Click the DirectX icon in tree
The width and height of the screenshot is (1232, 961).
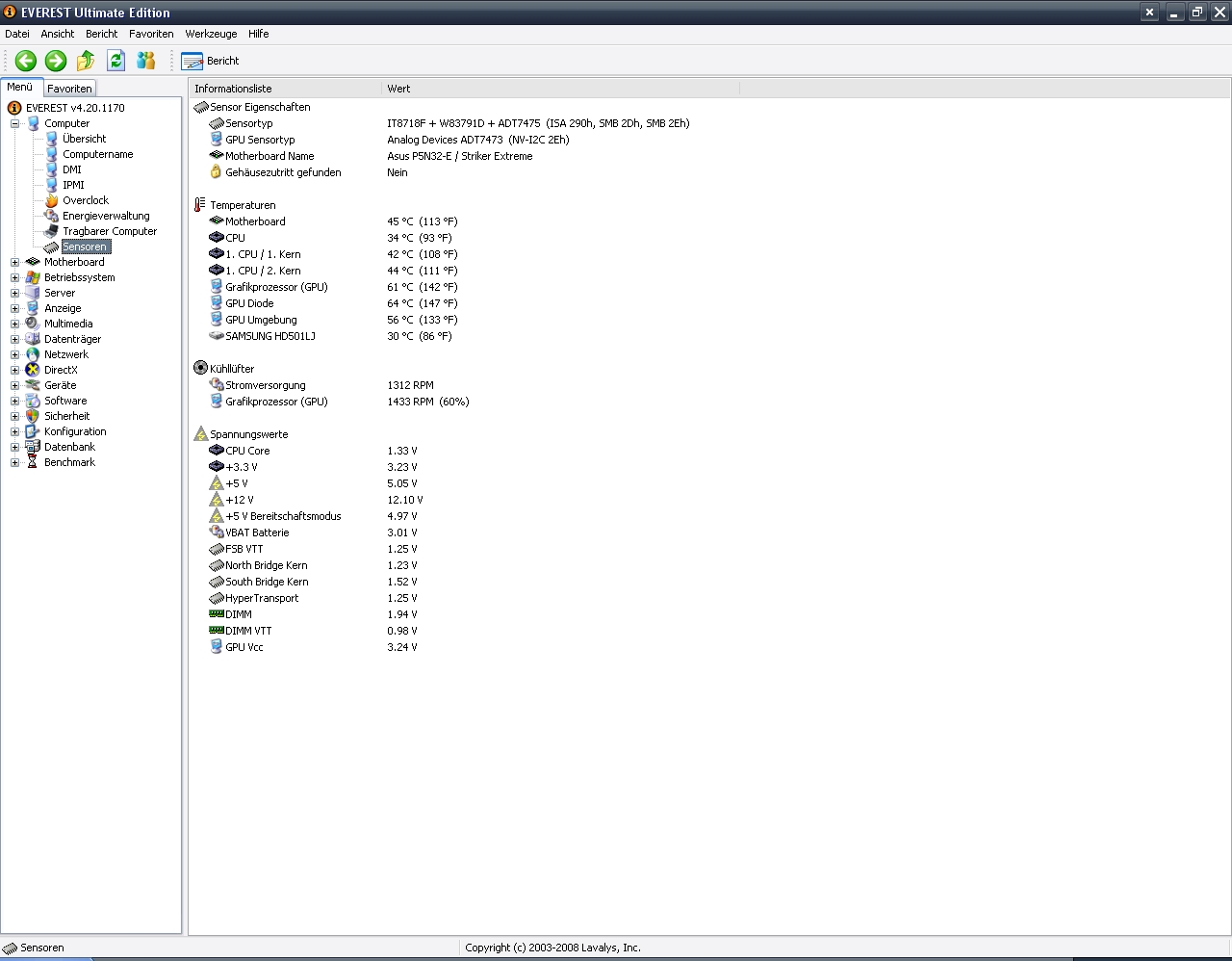tap(33, 370)
